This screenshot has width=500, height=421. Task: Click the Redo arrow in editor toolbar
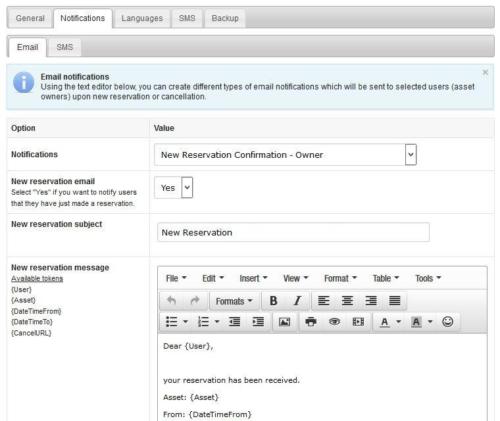point(195,301)
